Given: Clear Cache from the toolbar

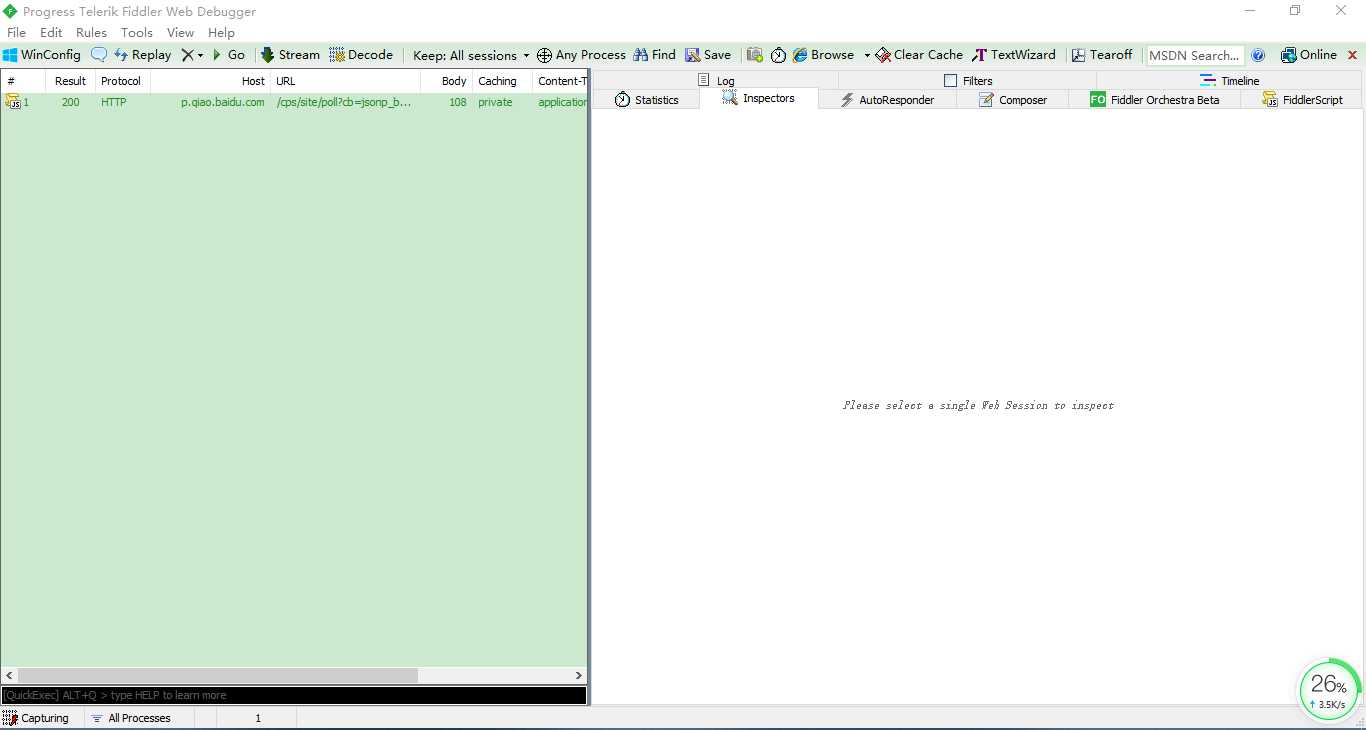Looking at the screenshot, I should 919,55.
